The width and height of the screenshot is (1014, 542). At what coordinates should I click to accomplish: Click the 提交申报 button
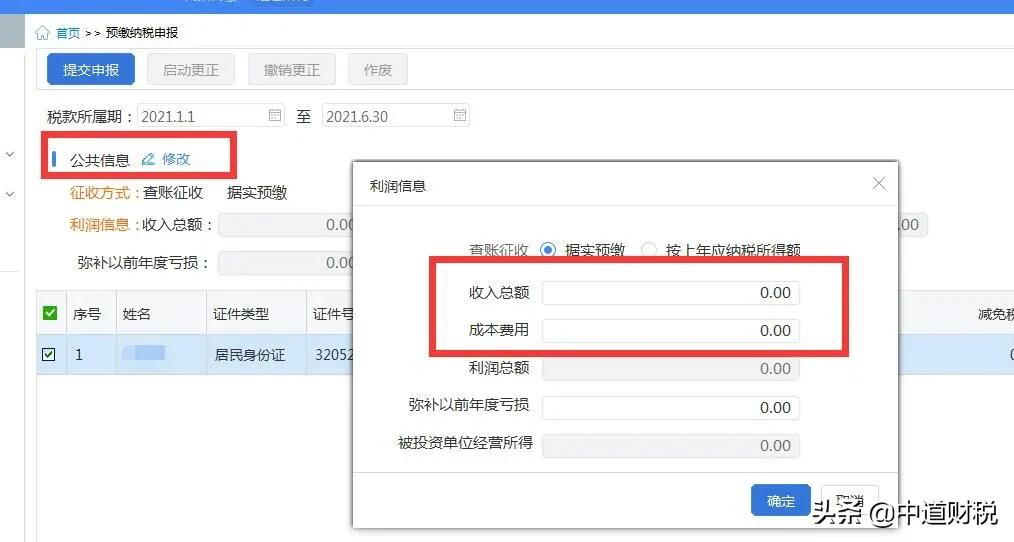pyautogui.click(x=91, y=70)
